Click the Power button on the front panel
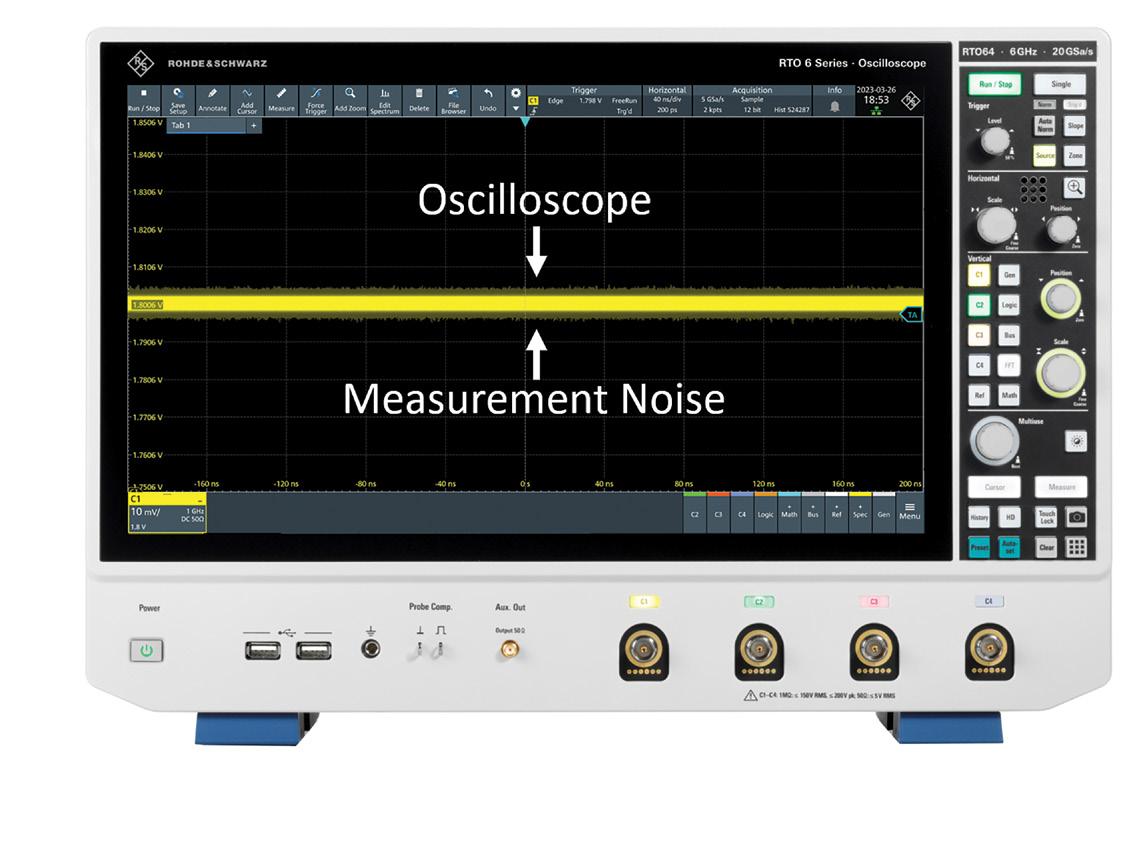Screen dimensions: 1133x856 (147, 650)
